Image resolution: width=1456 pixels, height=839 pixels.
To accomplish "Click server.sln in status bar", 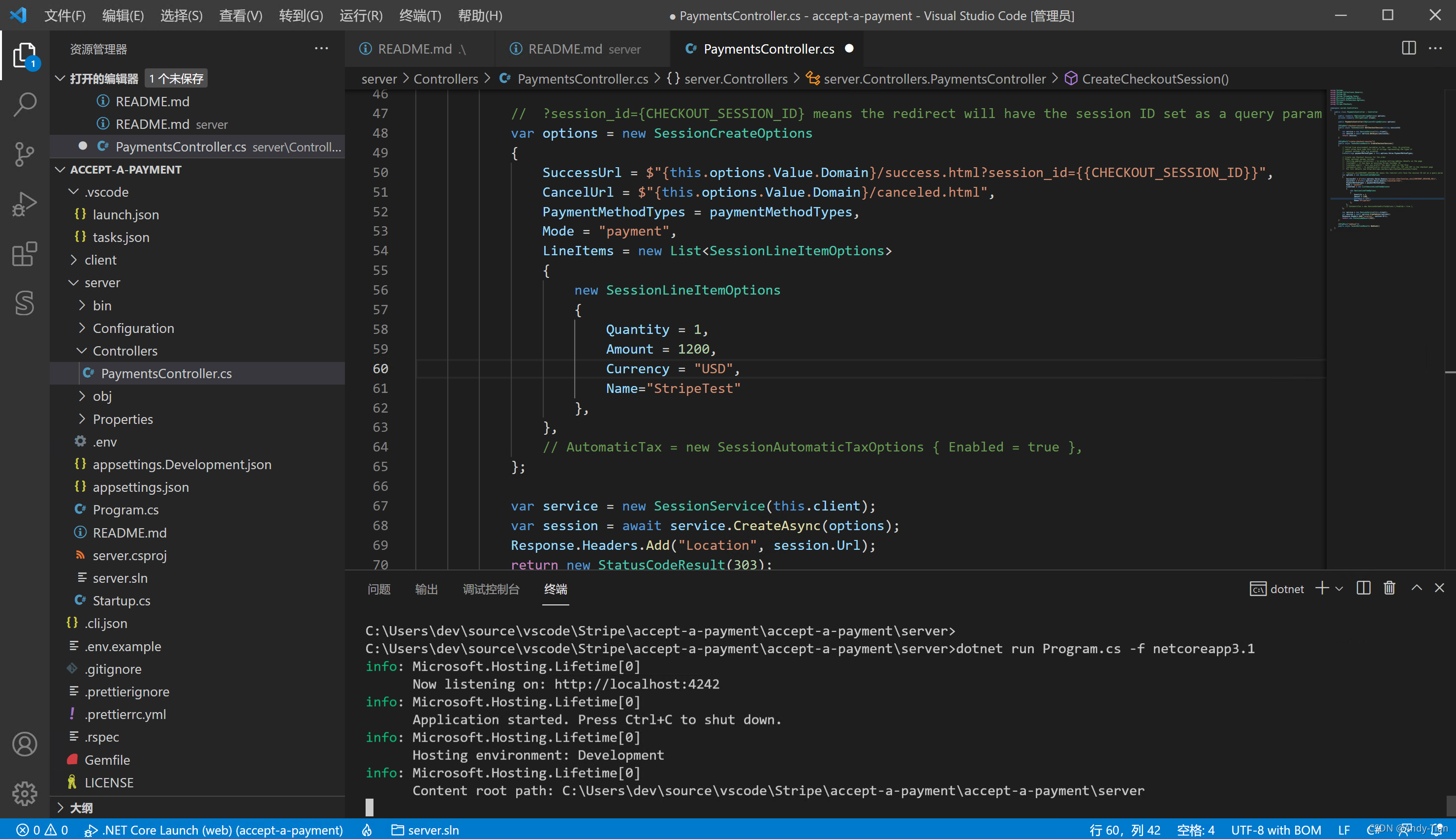I will [426, 830].
